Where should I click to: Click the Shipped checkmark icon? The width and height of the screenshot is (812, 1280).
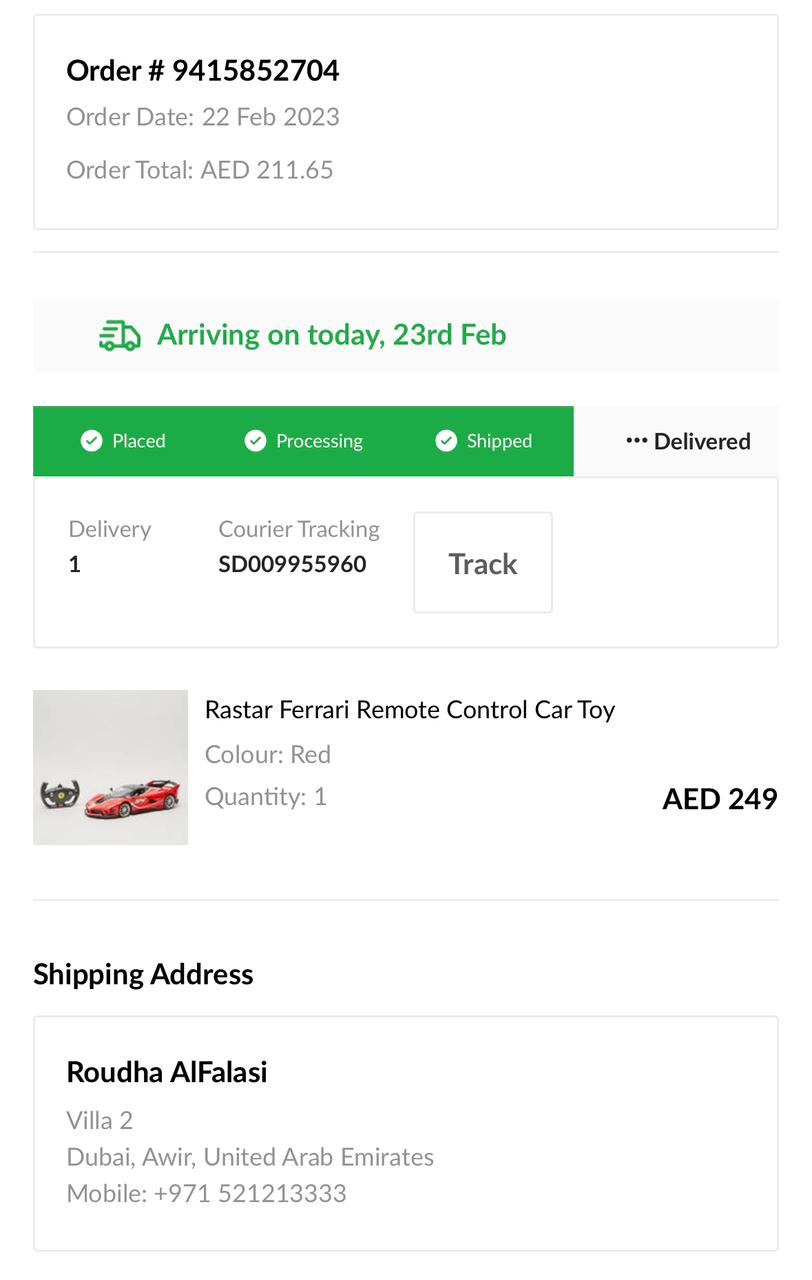coord(446,441)
